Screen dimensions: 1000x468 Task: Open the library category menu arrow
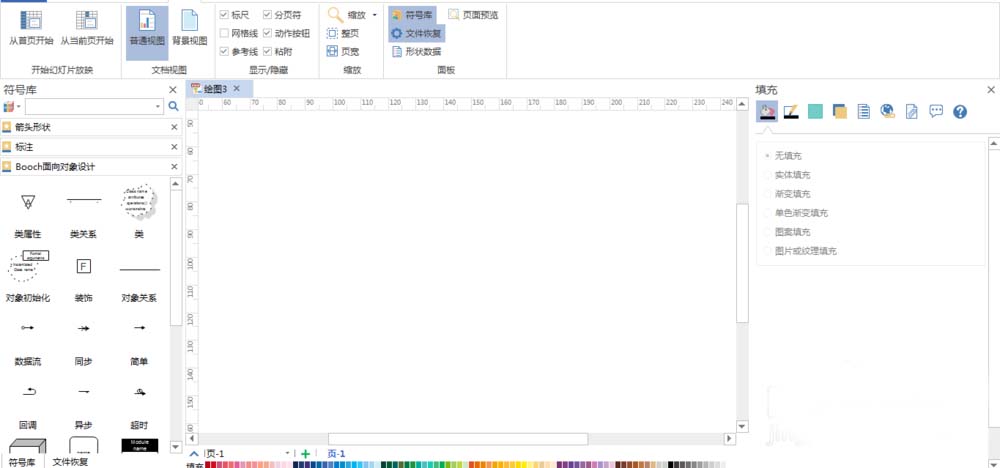(19, 106)
